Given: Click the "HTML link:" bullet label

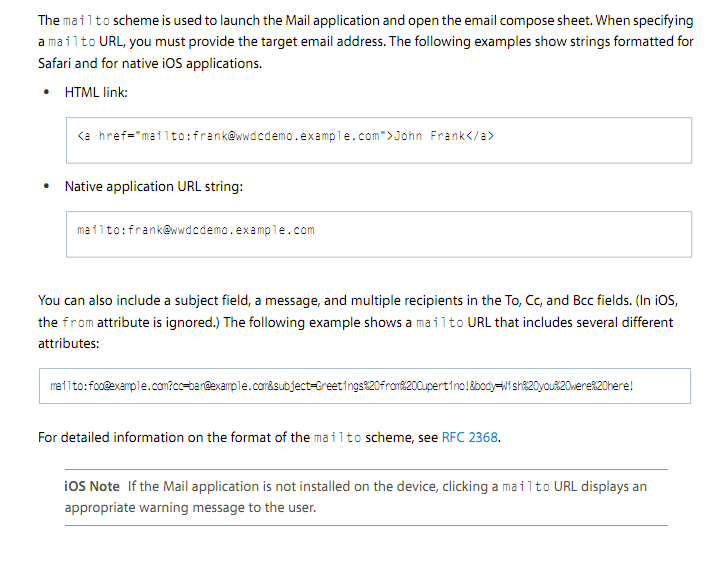Looking at the screenshot, I should [x=96, y=92].
